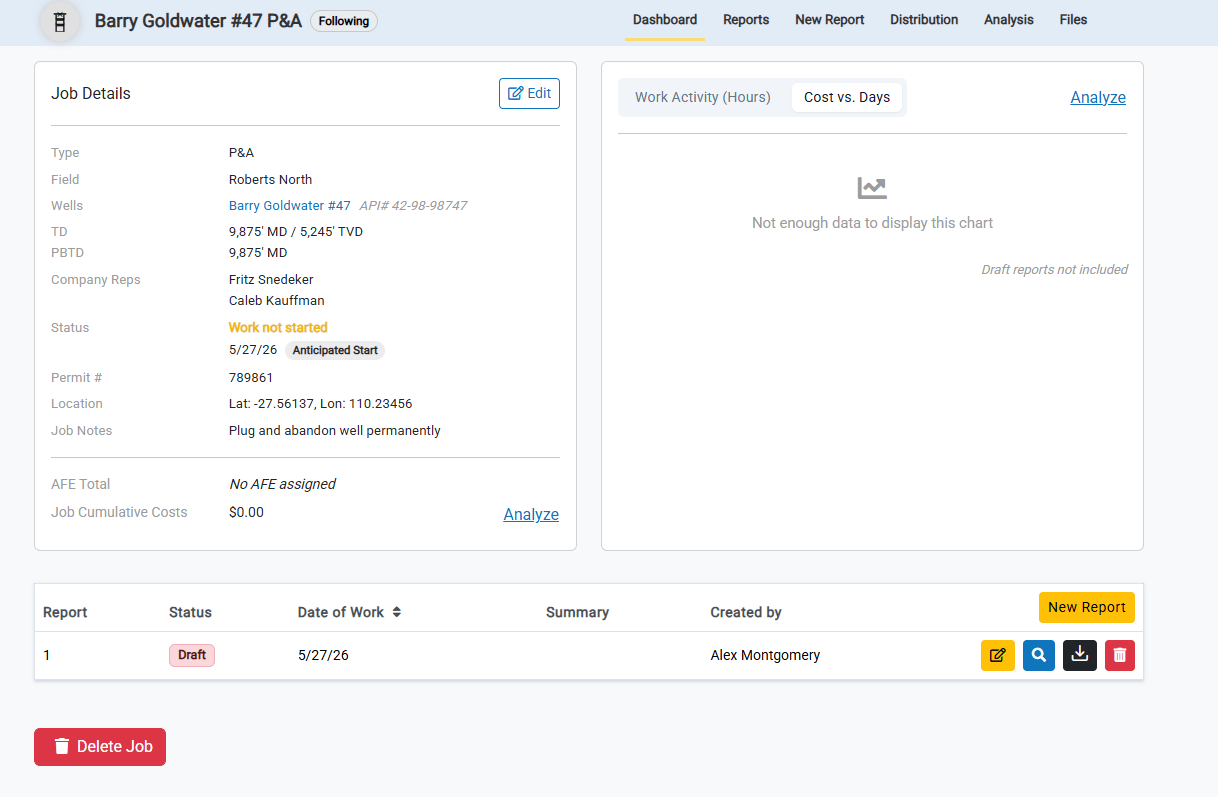Click Edit in Job Details
1218x797 pixels.
[529, 93]
